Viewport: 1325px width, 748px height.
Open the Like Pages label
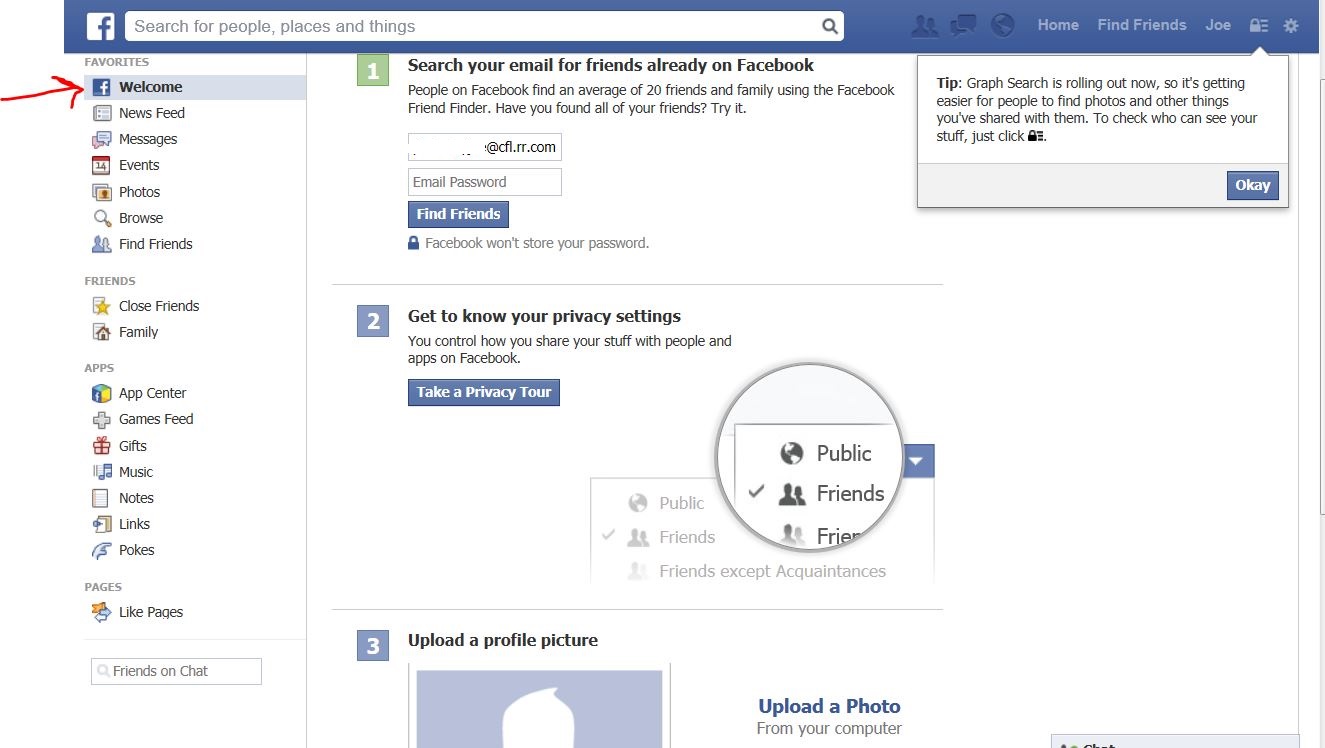(151, 612)
